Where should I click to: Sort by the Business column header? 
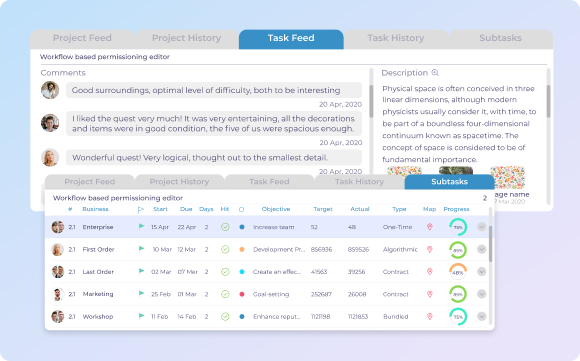pos(95,209)
